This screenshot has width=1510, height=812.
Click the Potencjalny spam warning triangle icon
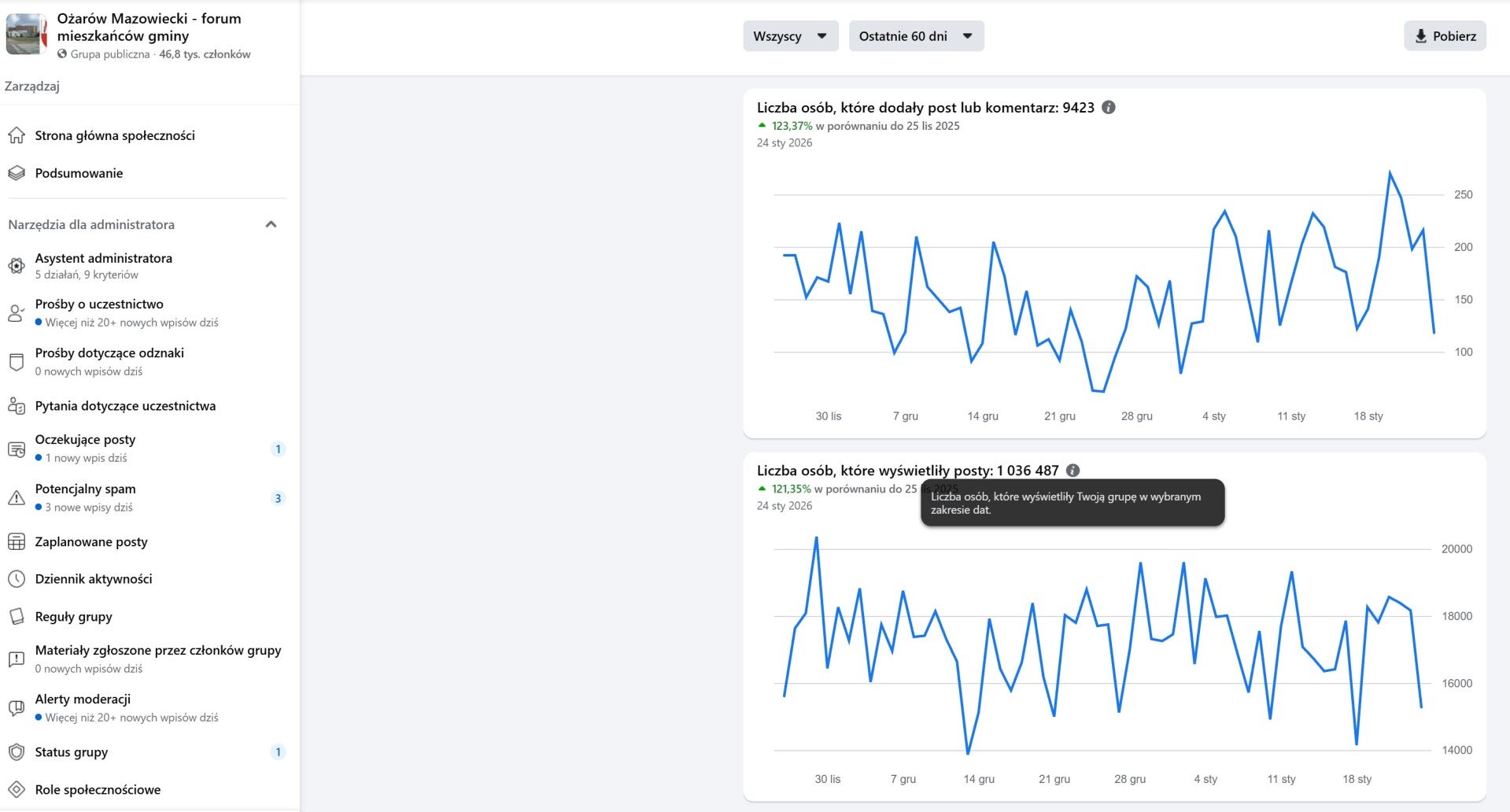tap(17, 498)
